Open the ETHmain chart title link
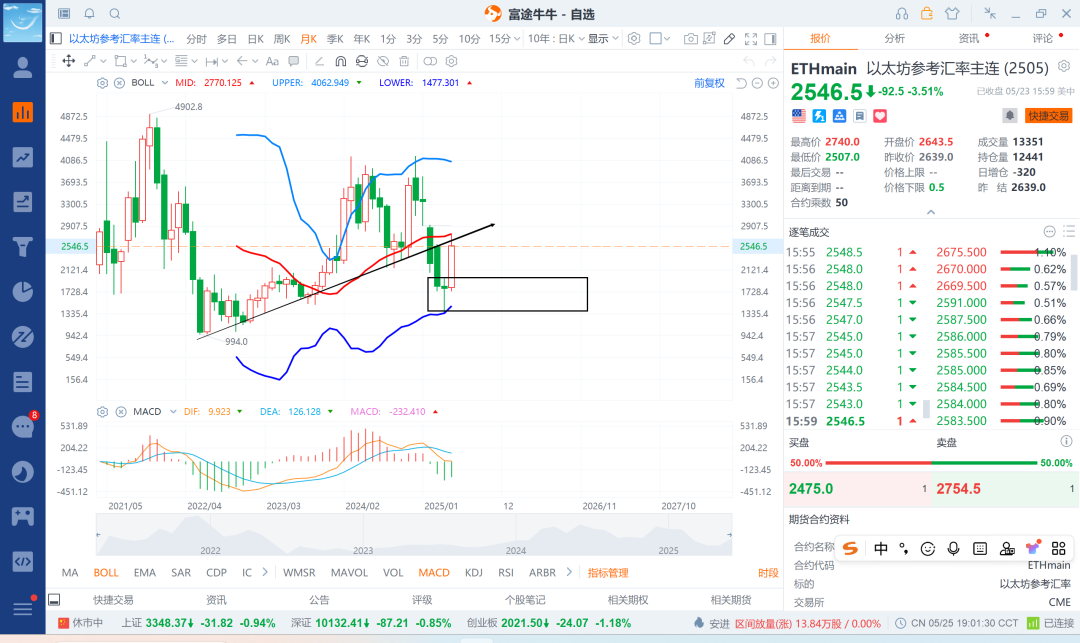The height and width of the screenshot is (643, 1080). point(121,39)
